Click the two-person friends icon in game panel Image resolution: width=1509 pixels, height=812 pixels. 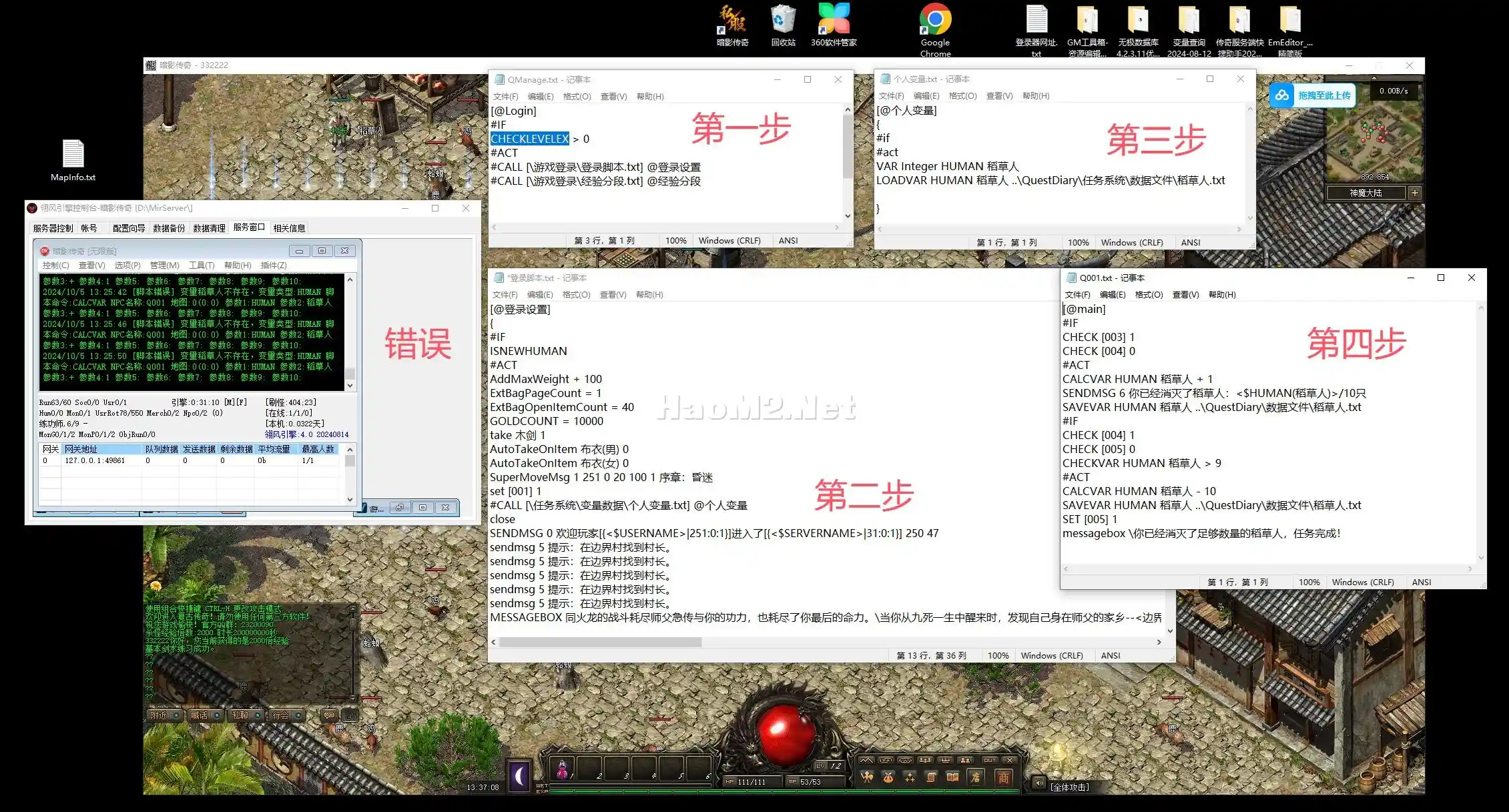[x=965, y=760]
